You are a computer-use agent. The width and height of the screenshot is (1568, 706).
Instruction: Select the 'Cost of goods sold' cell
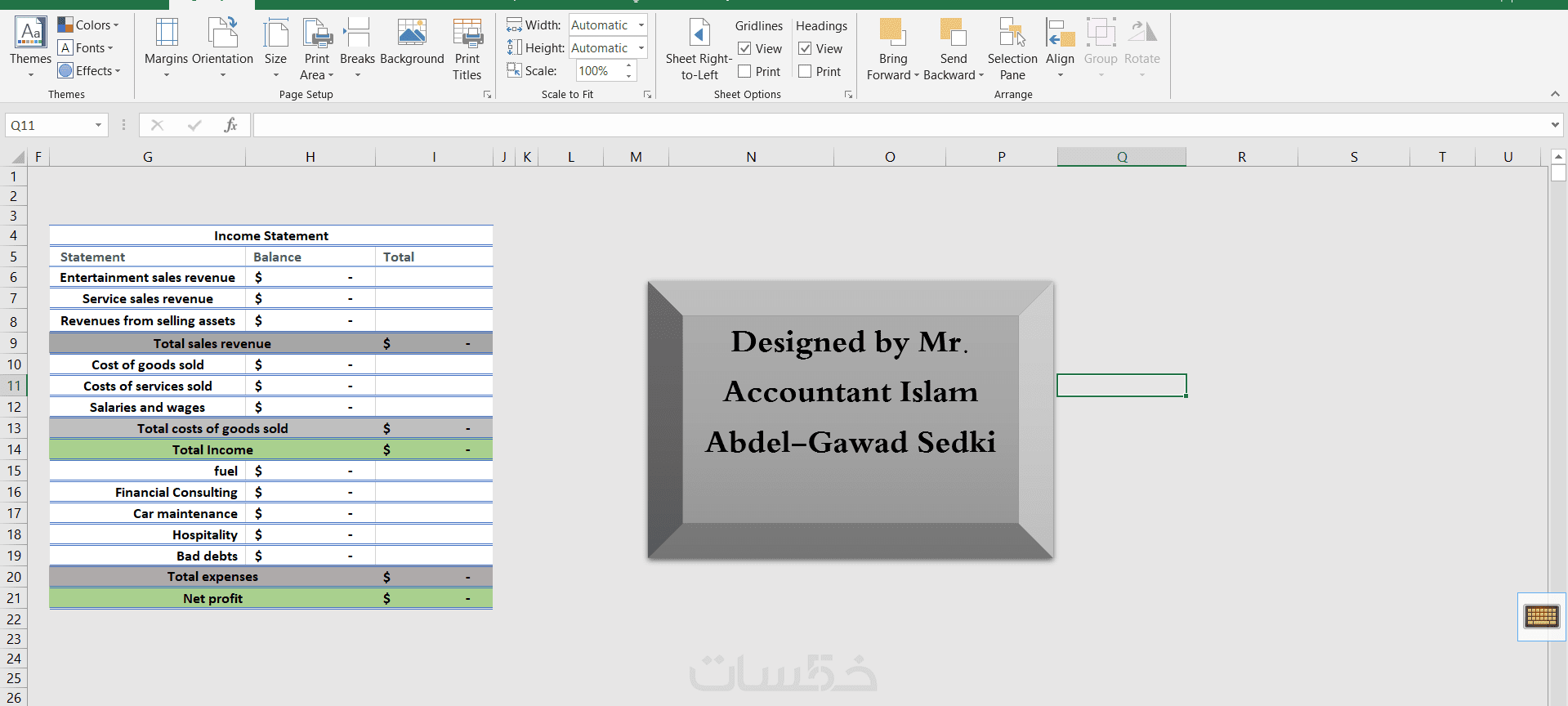tap(148, 364)
